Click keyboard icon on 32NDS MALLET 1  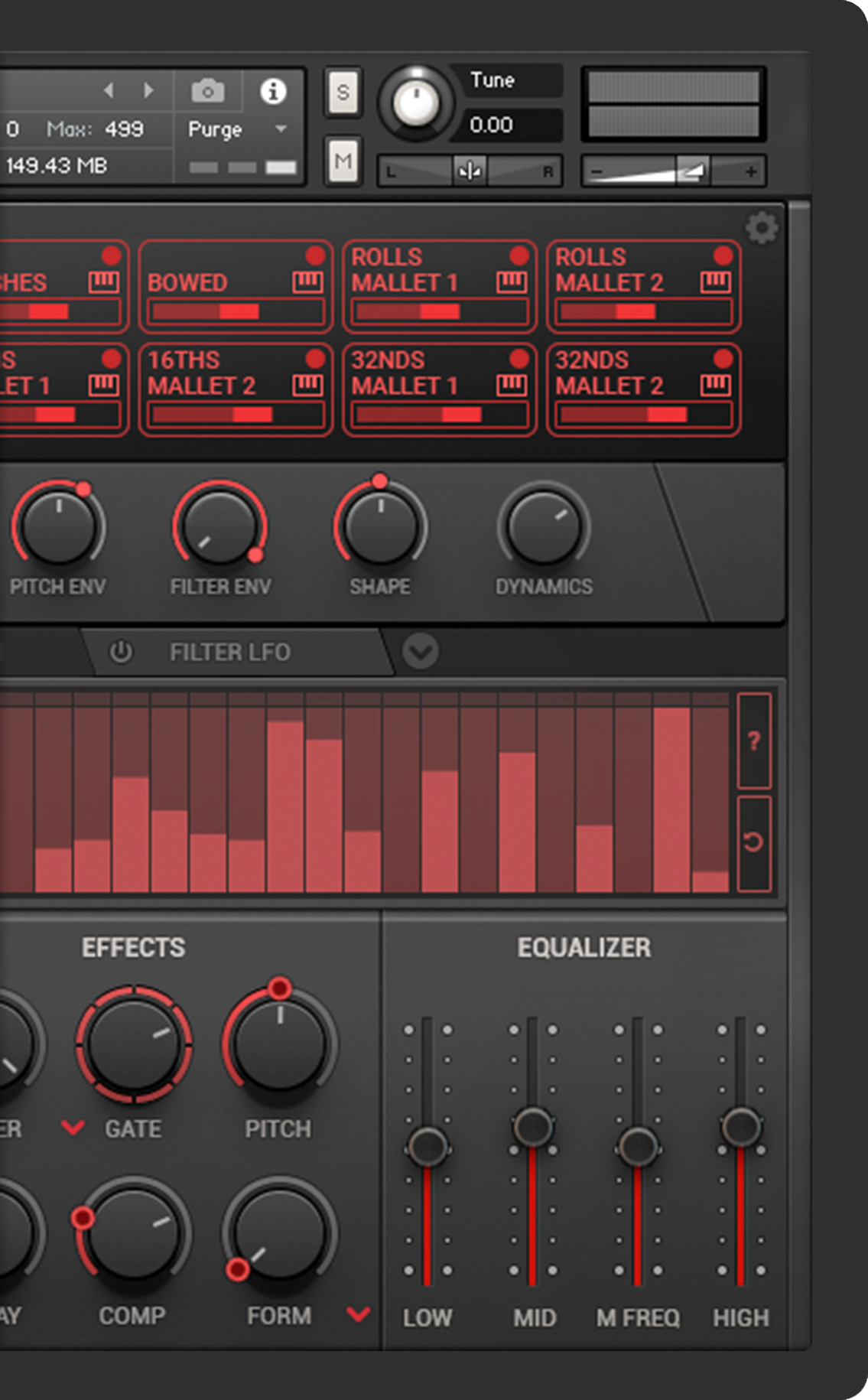[x=512, y=385]
